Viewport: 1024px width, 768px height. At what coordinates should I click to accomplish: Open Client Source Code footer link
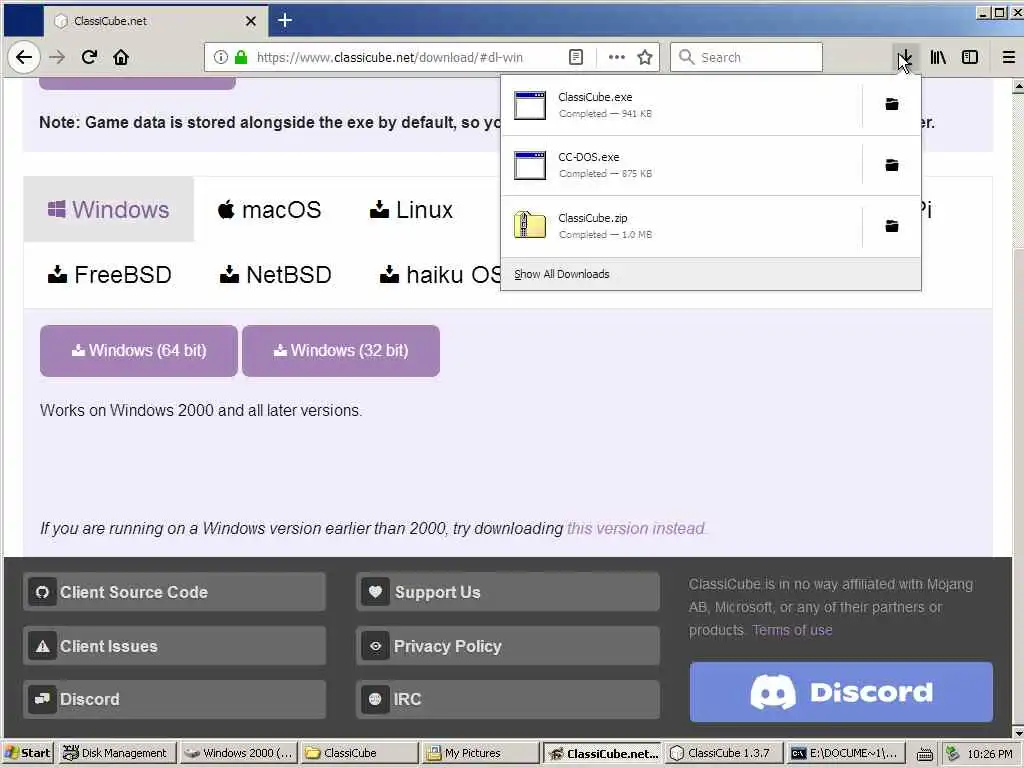174,592
